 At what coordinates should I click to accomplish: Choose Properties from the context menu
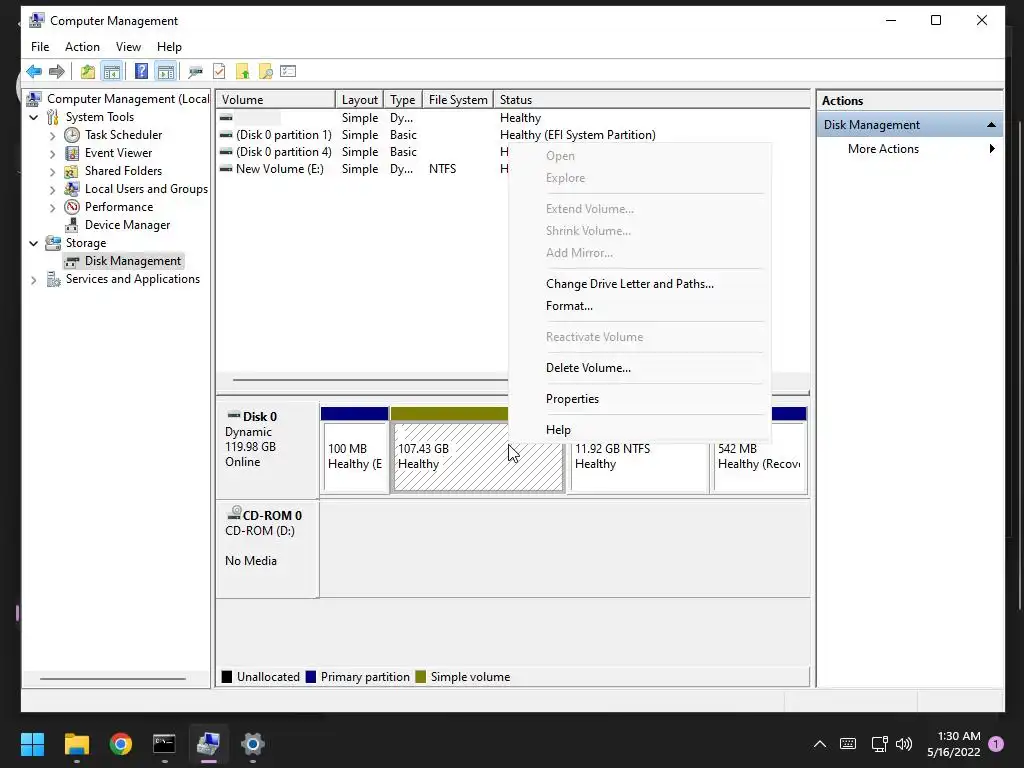point(572,399)
